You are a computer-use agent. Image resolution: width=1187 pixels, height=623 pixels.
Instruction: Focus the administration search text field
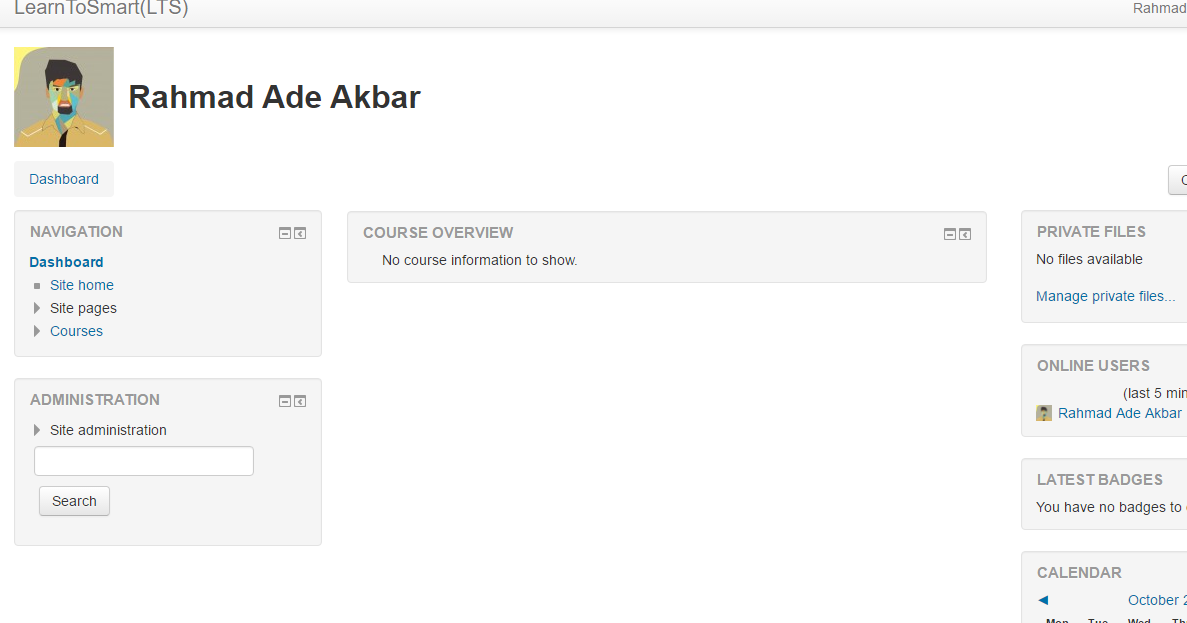pos(144,461)
